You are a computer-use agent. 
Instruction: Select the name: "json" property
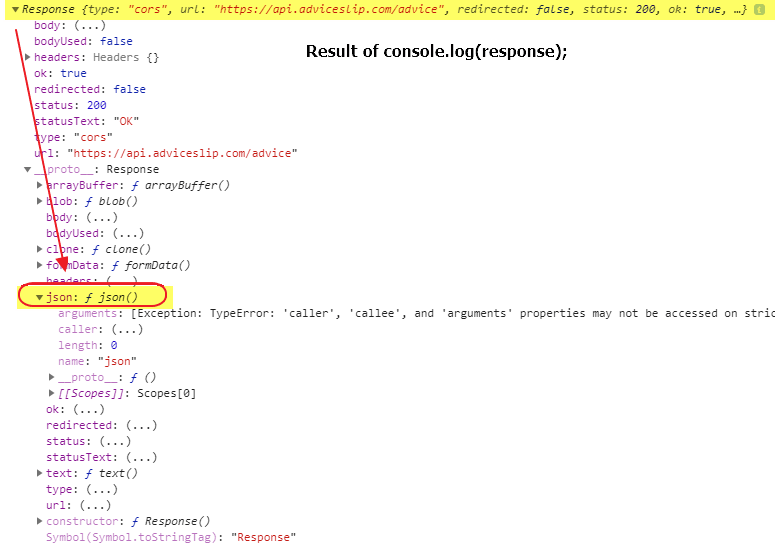coord(97,361)
